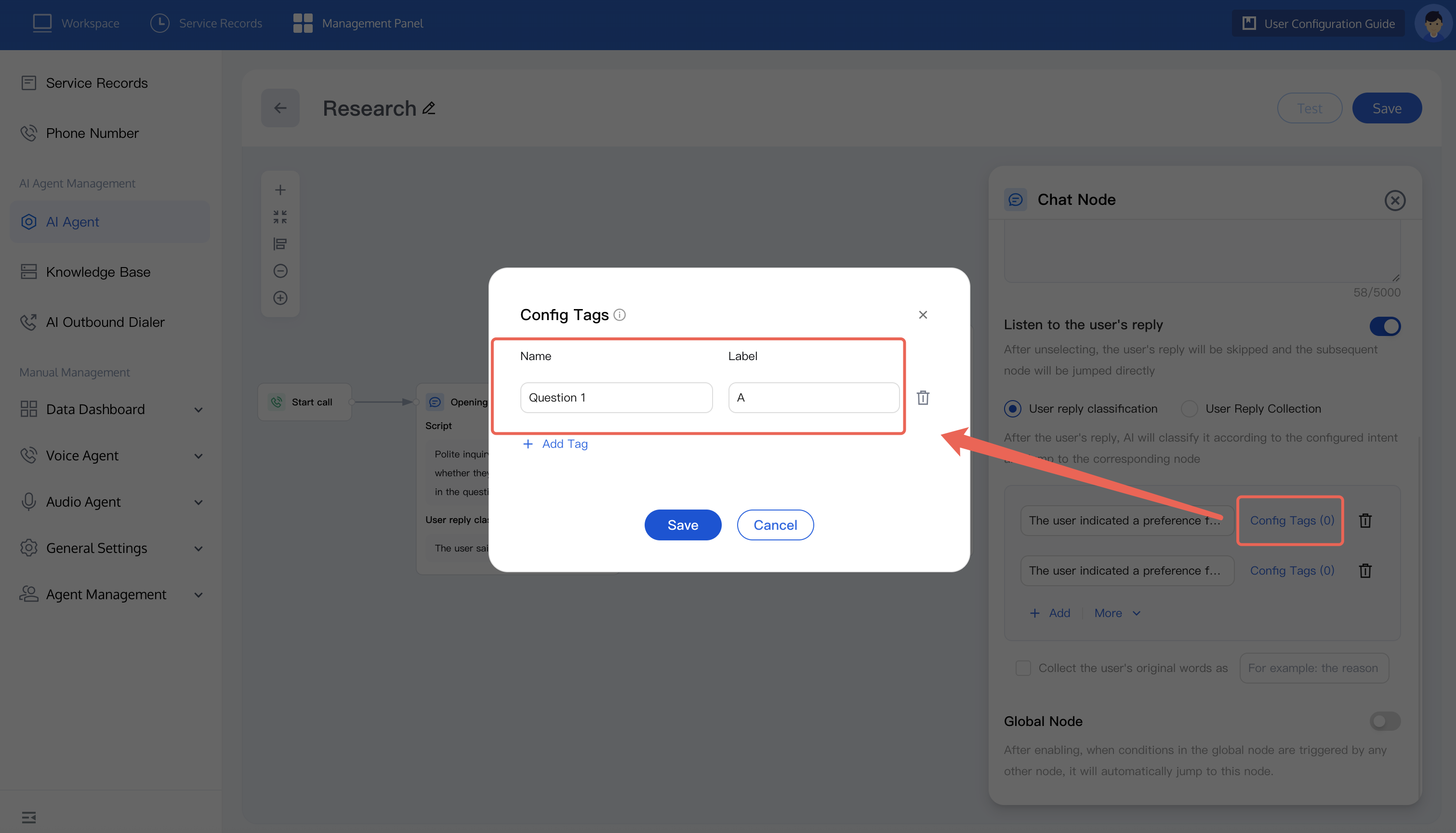Click the pencil icon beside Research
Viewport: 1456px width, 833px height.
click(x=429, y=108)
